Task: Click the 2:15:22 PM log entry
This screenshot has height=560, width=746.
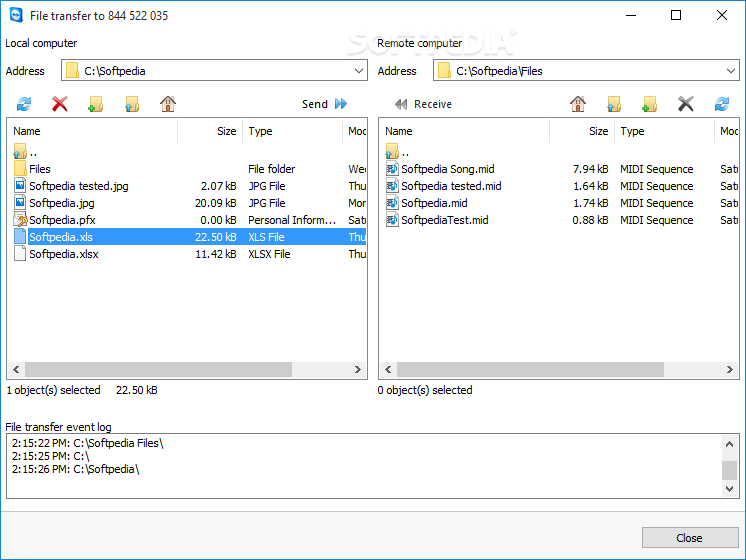Action: point(88,443)
